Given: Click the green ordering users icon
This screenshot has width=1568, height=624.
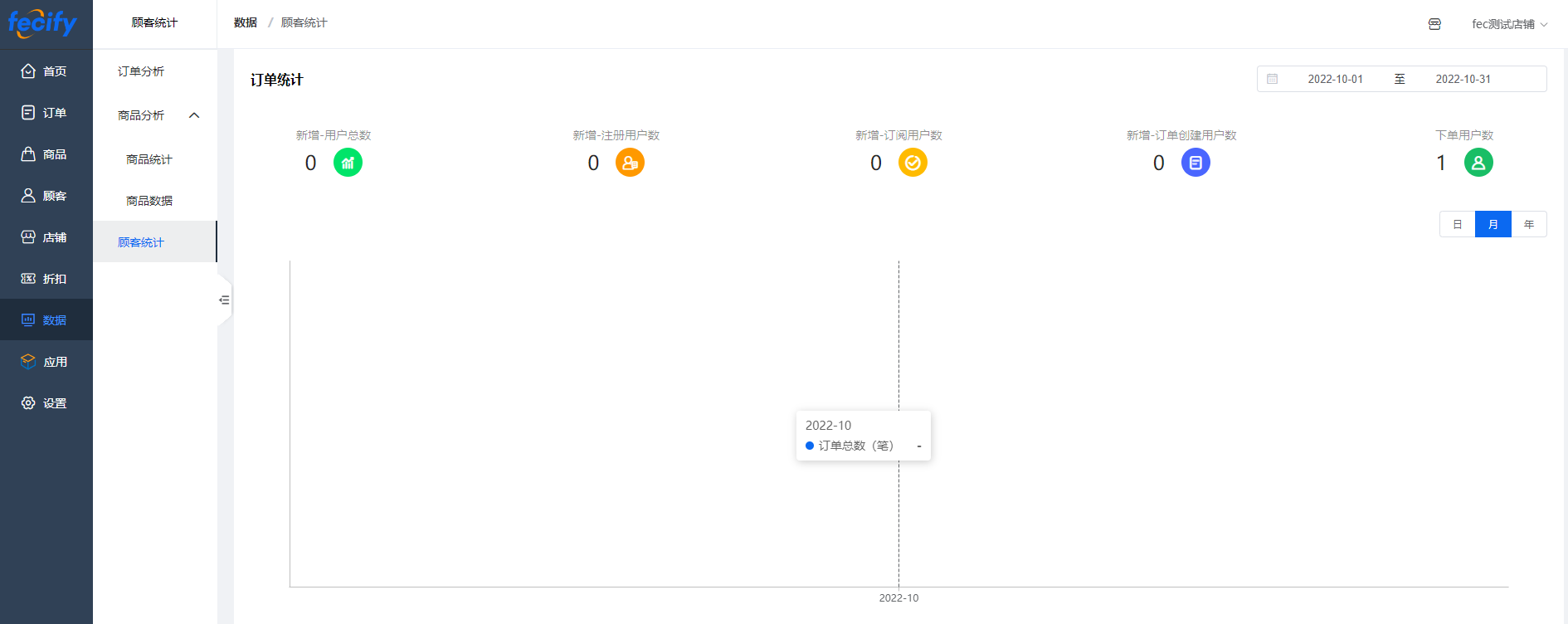Looking at the screenshot, I should pyautogui.click(x=1478, y=163).
